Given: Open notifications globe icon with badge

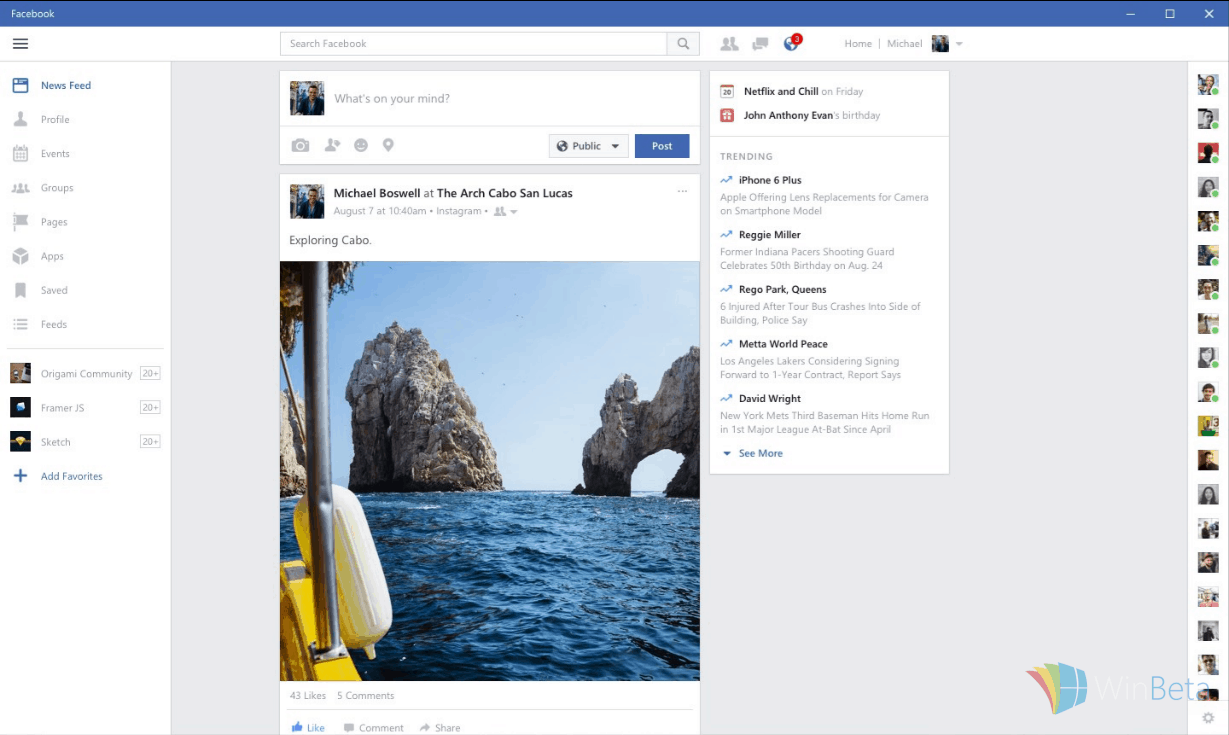Looking at the screenshot, I should [791, 44].
